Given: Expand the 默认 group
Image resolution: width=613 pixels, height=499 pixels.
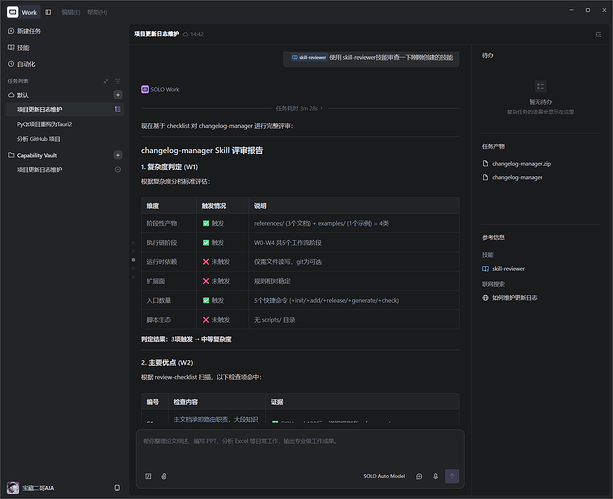Looking at the screenshot, I should point(18,95).
